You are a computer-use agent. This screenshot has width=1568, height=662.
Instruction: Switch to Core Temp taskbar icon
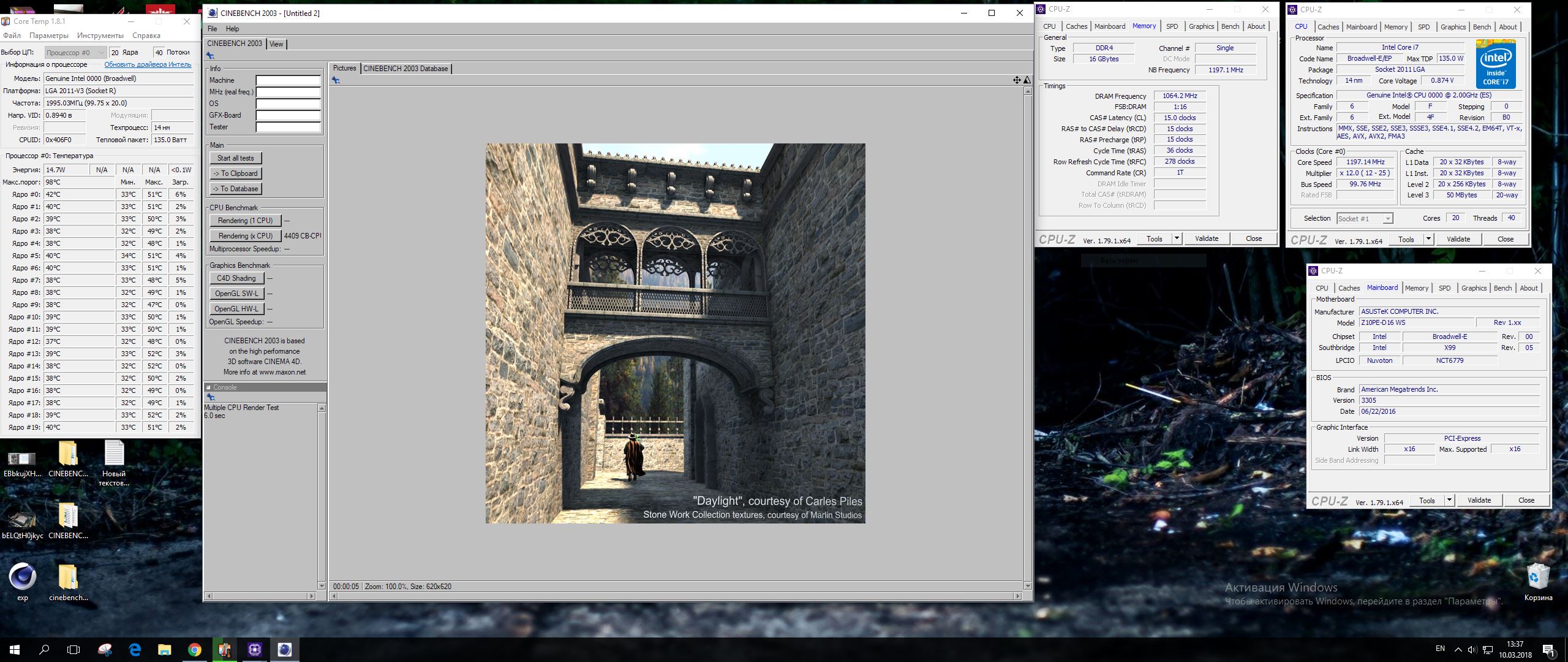224,650
